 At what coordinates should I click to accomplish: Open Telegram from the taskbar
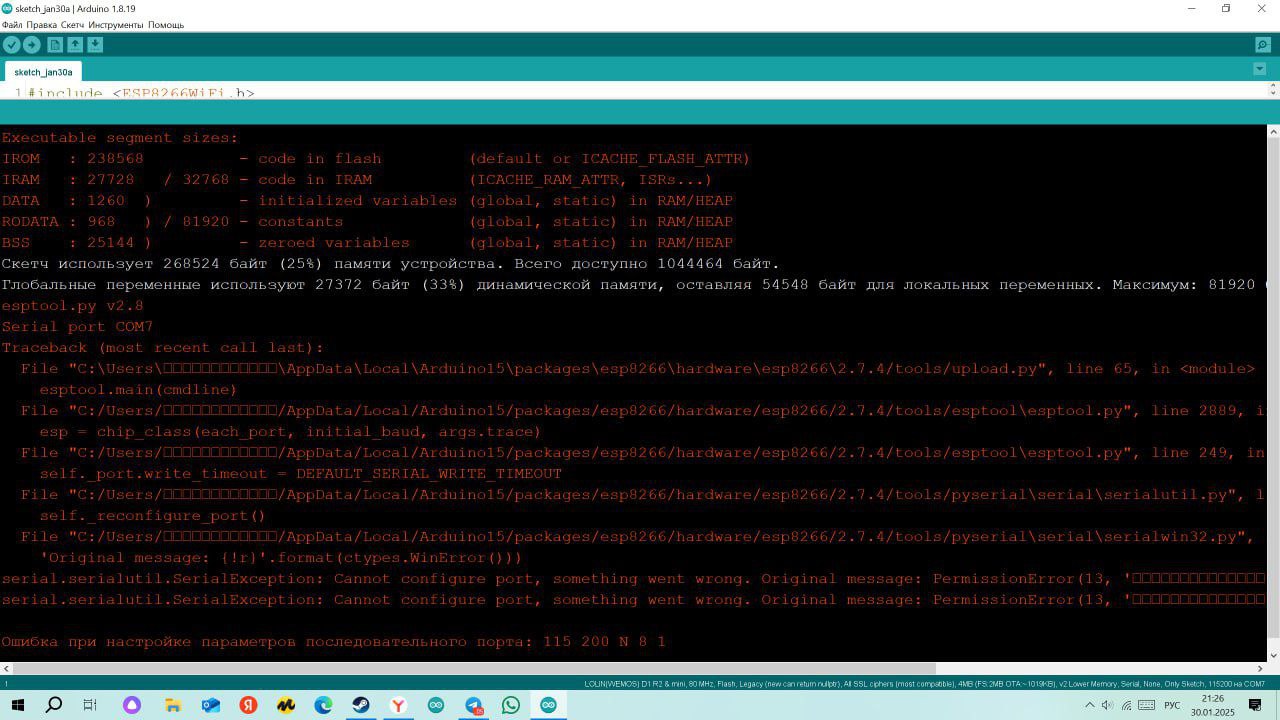[x=474, y=705]
